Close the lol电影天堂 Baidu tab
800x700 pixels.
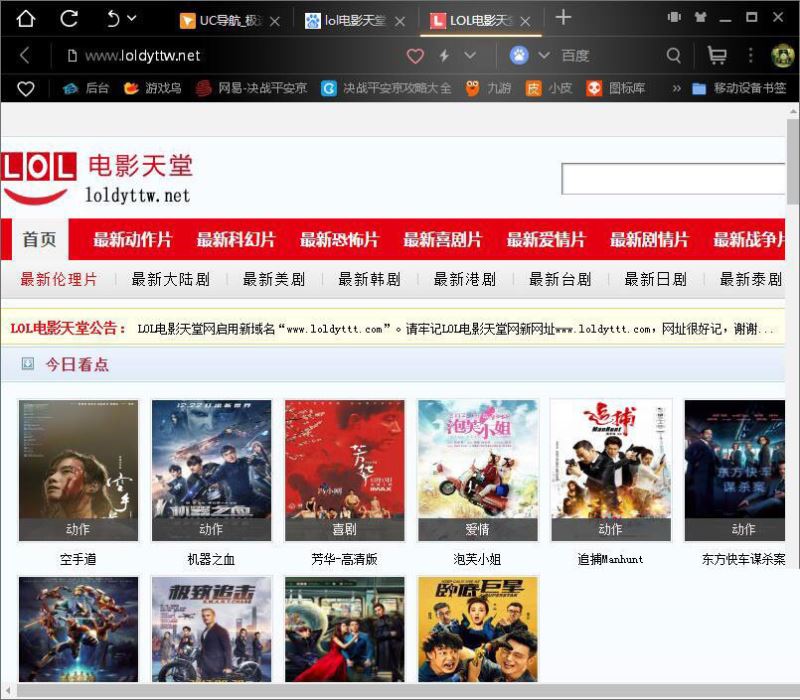tap(401, 21)
